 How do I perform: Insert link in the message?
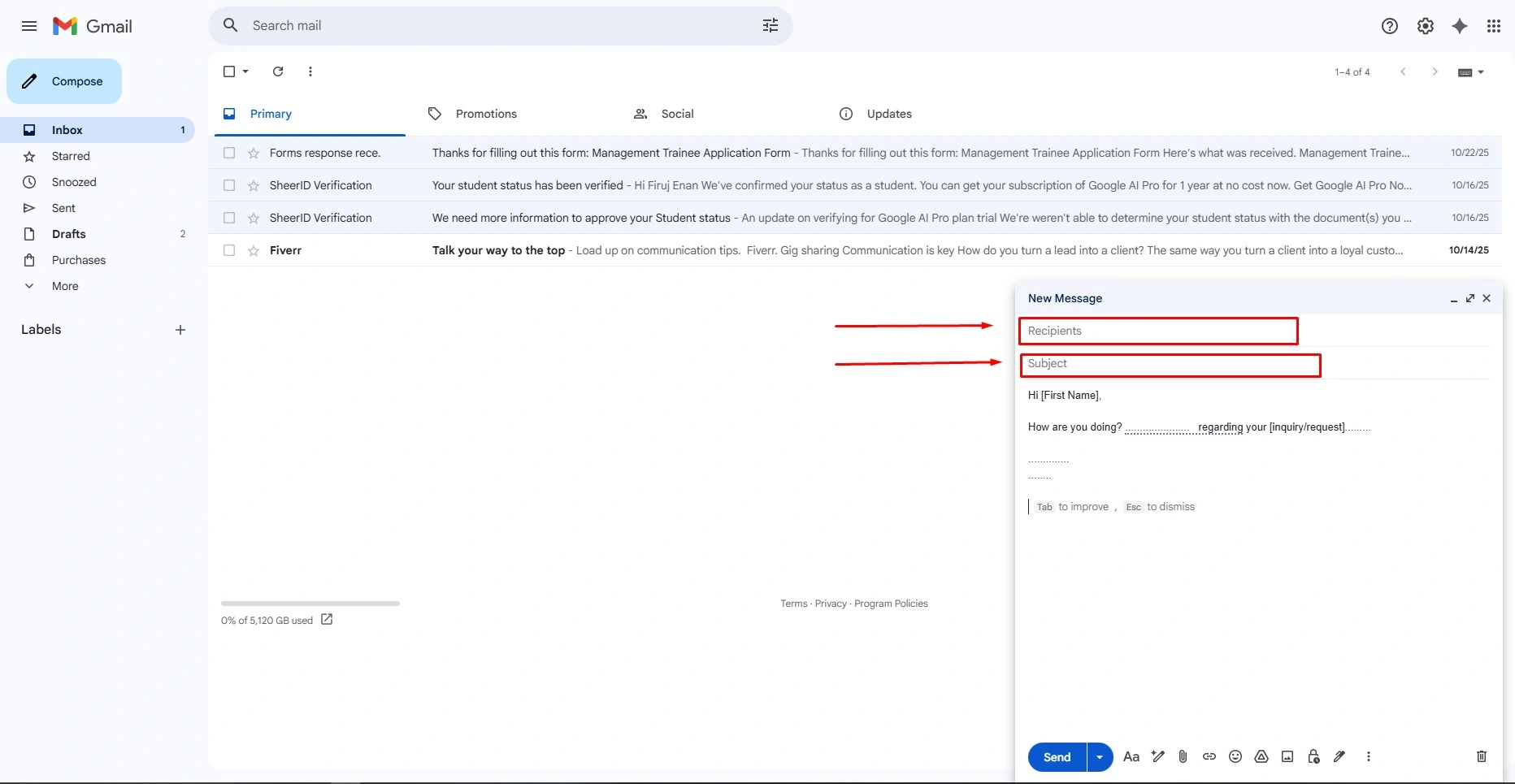point(1209,756)
